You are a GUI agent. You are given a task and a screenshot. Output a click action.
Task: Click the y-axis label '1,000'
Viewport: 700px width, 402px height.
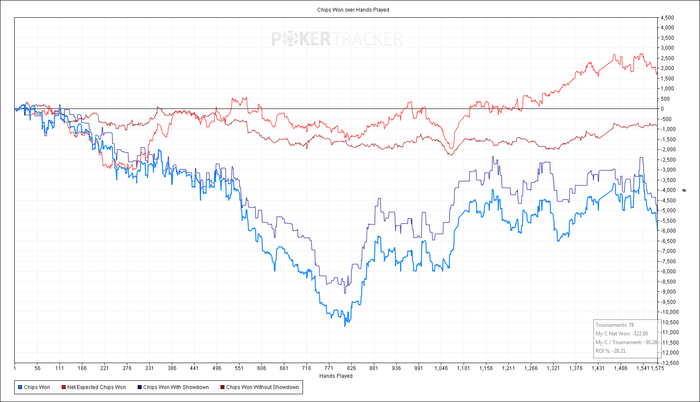tap(667, 88)
